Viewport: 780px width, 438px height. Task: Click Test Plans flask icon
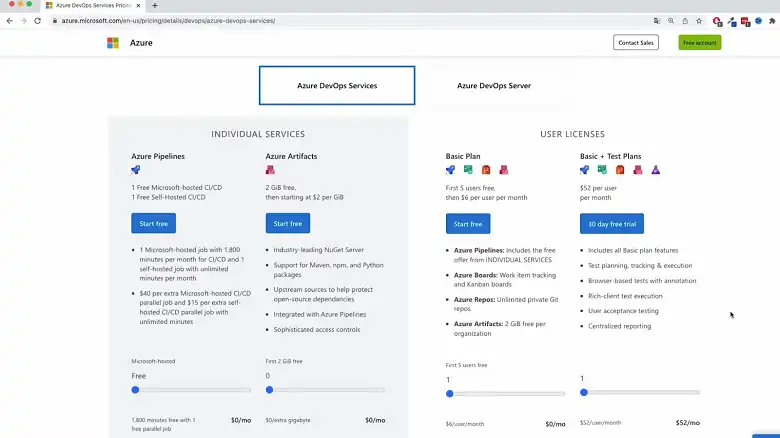[656, 170]
